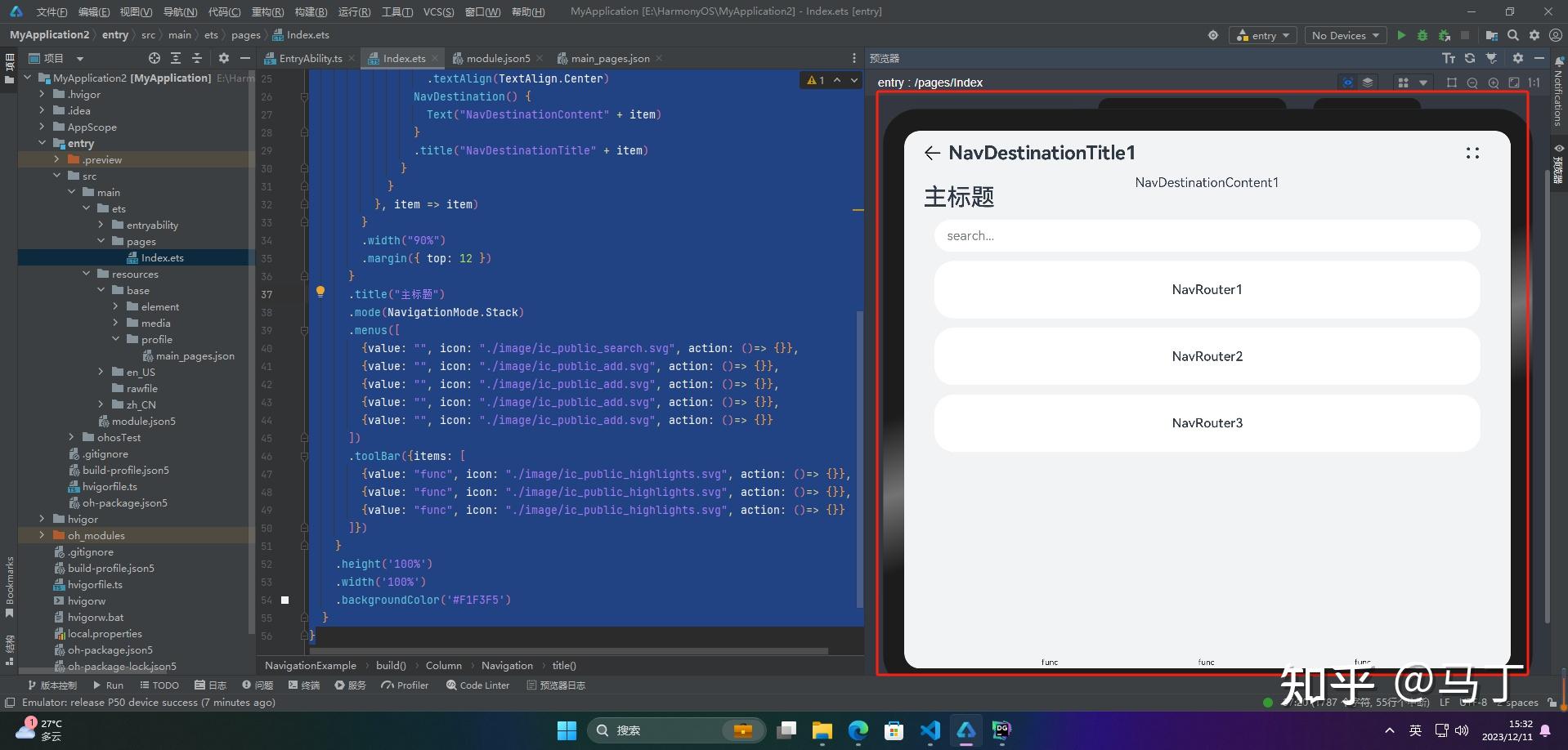Open the No Devices dropdown
The width and height of the screenshot is (1568, 750).
(x=1345, y=35)
